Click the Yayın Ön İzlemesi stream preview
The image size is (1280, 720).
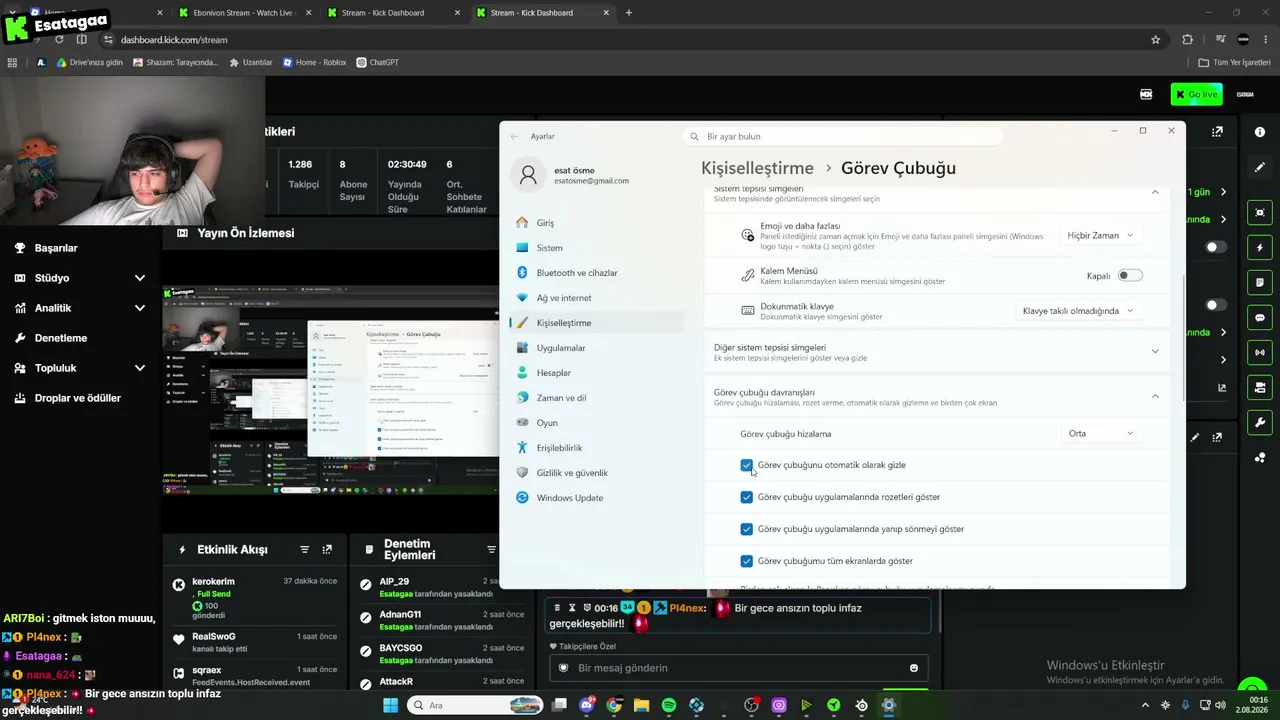[331, 390]
